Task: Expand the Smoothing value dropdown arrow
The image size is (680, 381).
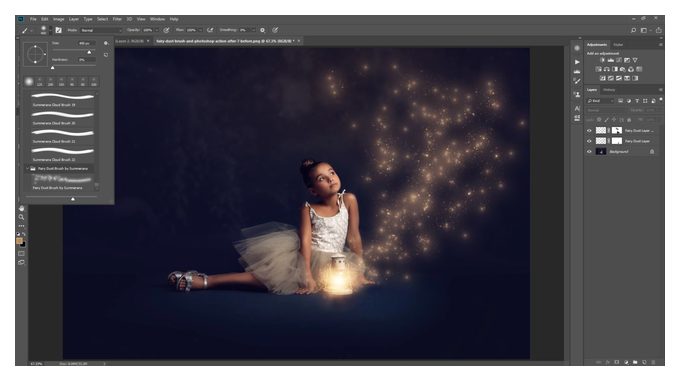Action: coord(253,30)
